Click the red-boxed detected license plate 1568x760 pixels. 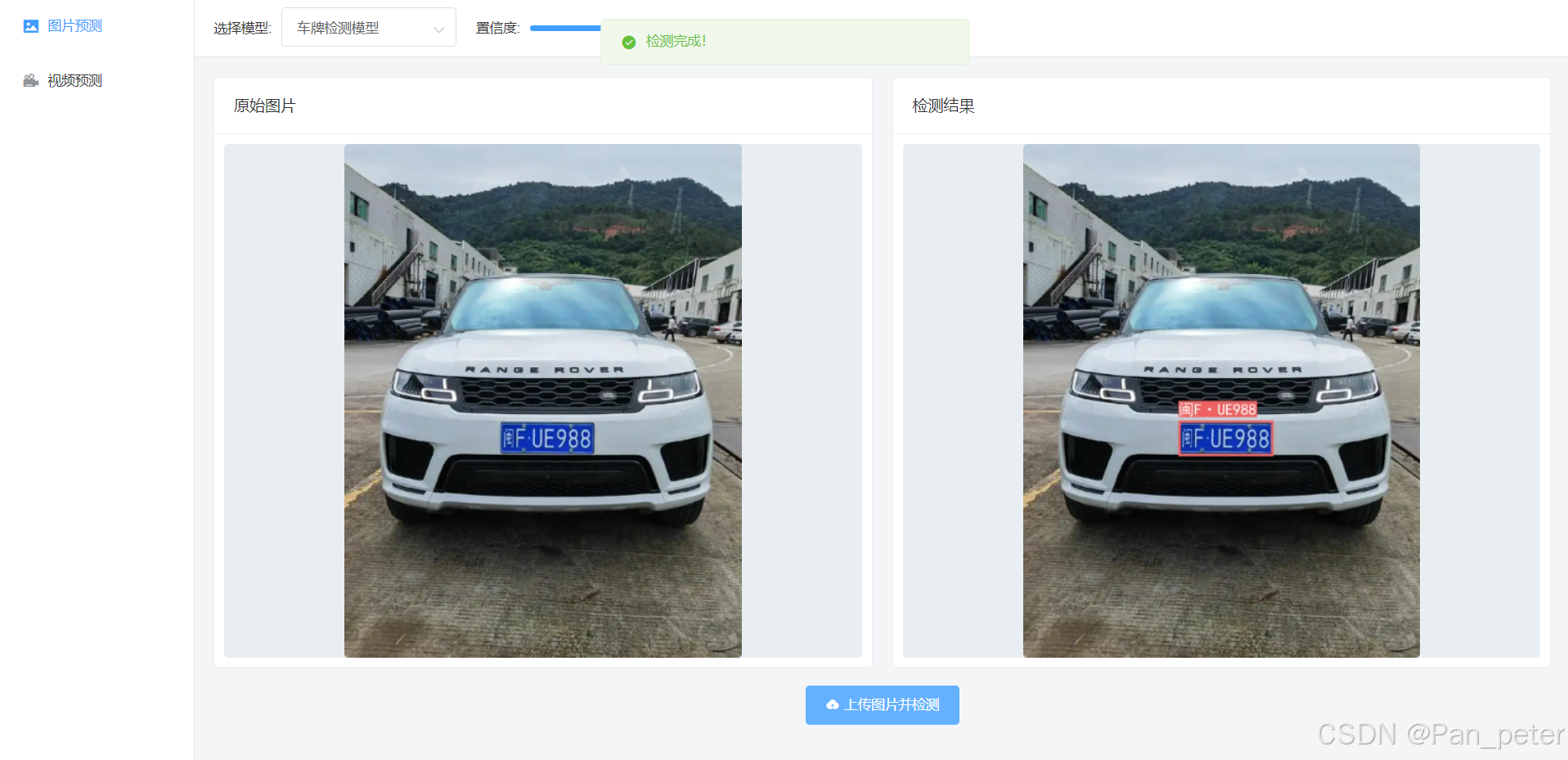[x=1225, y=438]
